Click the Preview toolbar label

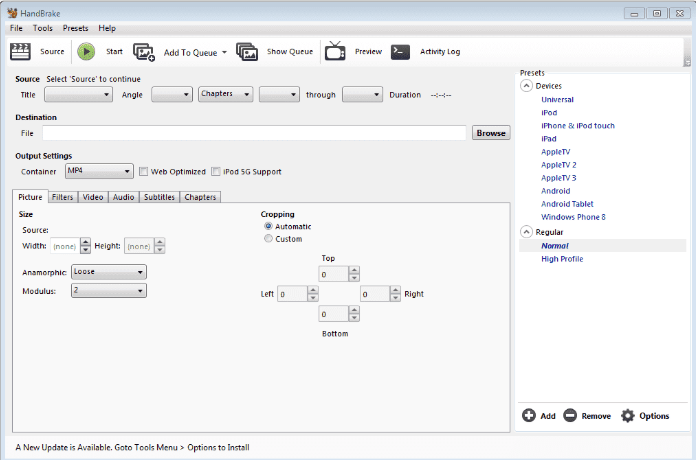click(x=368, y=52)
